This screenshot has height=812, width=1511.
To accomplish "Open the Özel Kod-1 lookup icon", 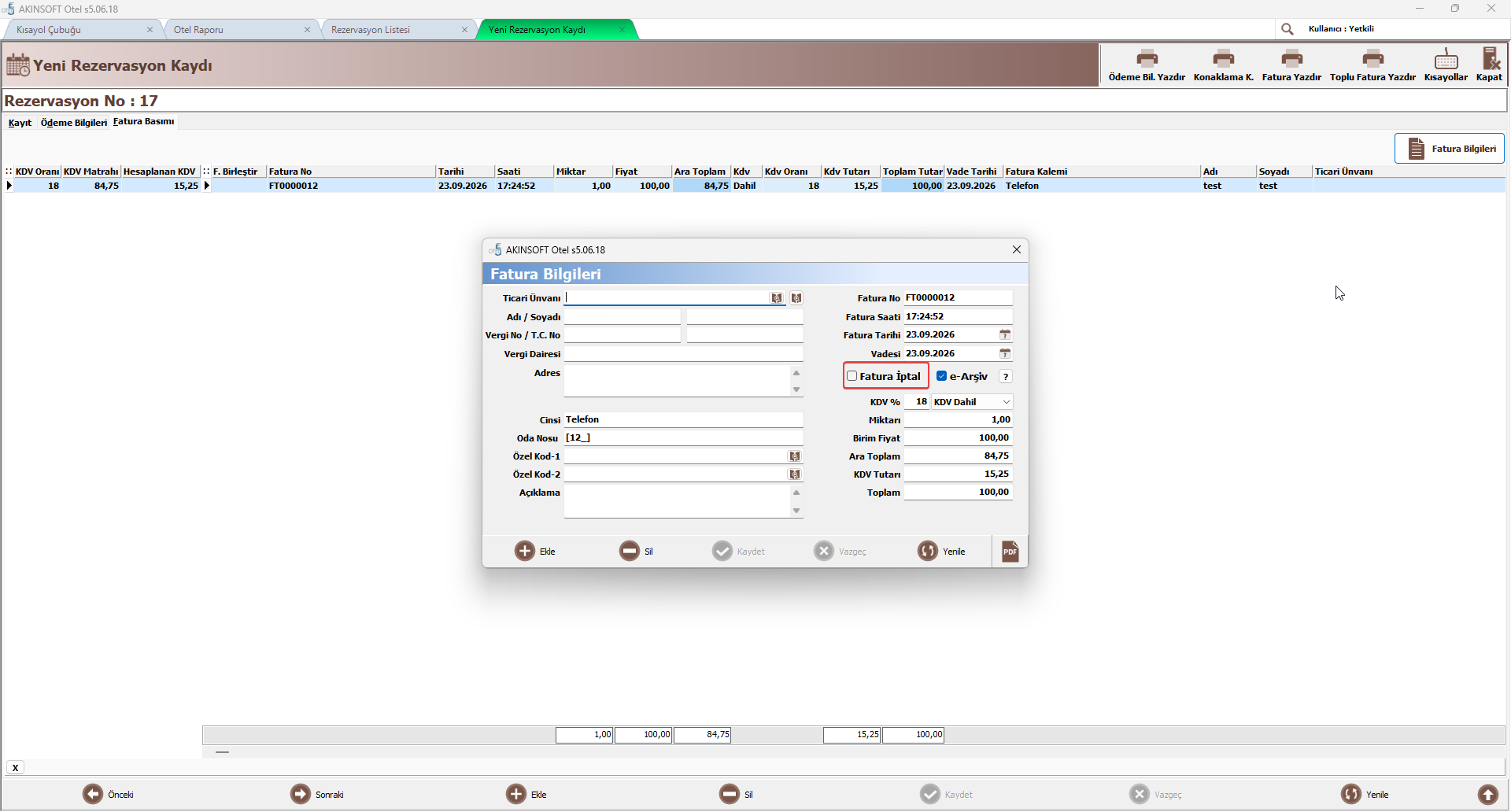I will point(795,456).
